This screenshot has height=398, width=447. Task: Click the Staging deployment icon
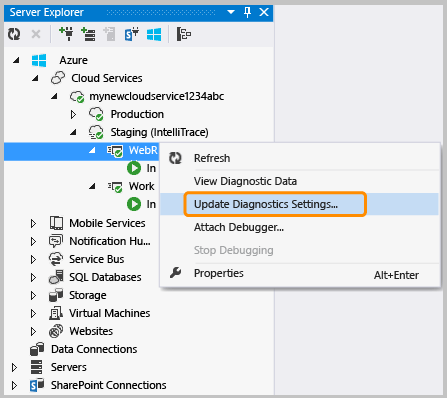[x=96, y=132]
